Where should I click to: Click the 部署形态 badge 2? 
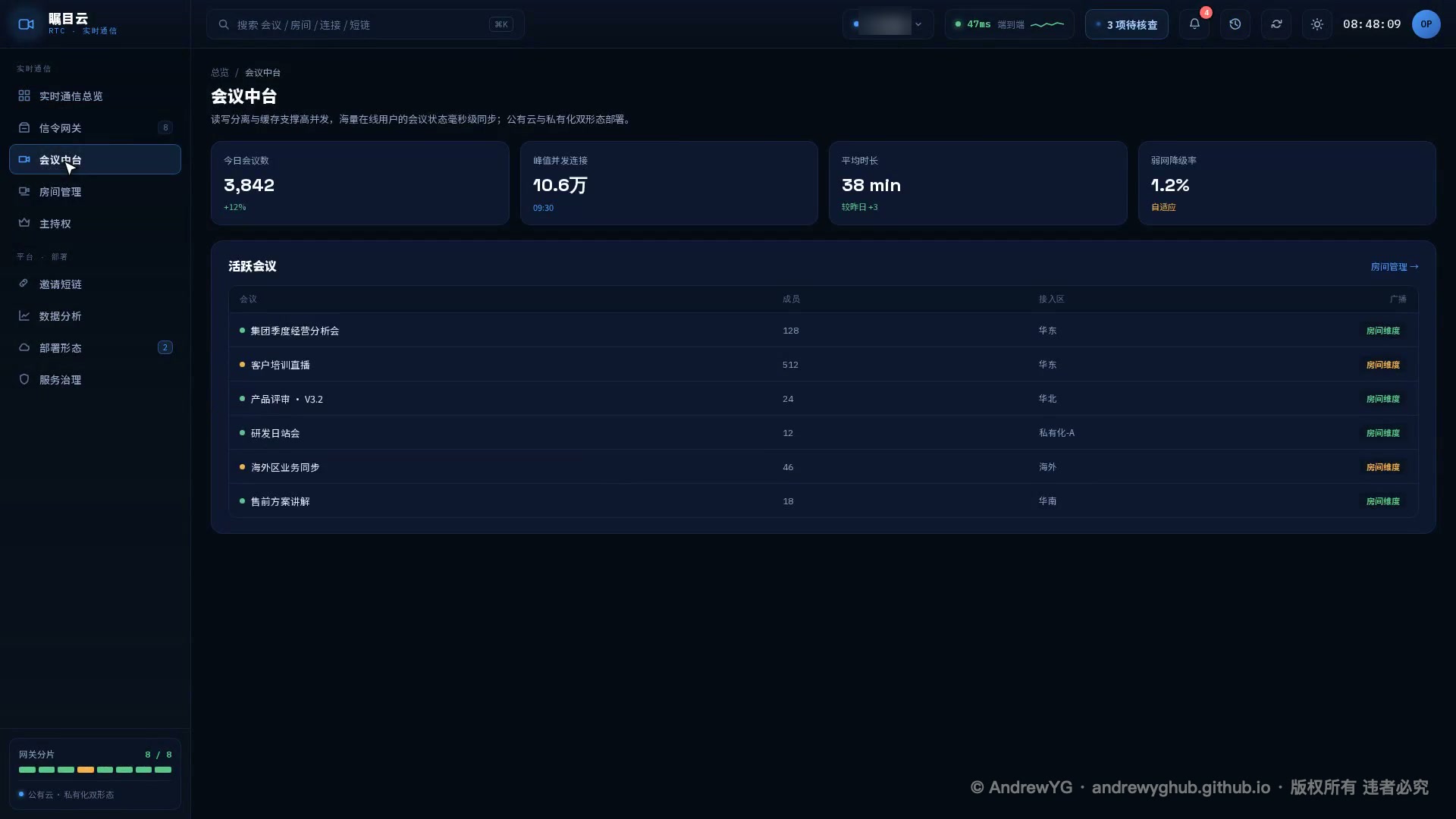(x=165, y=347)
